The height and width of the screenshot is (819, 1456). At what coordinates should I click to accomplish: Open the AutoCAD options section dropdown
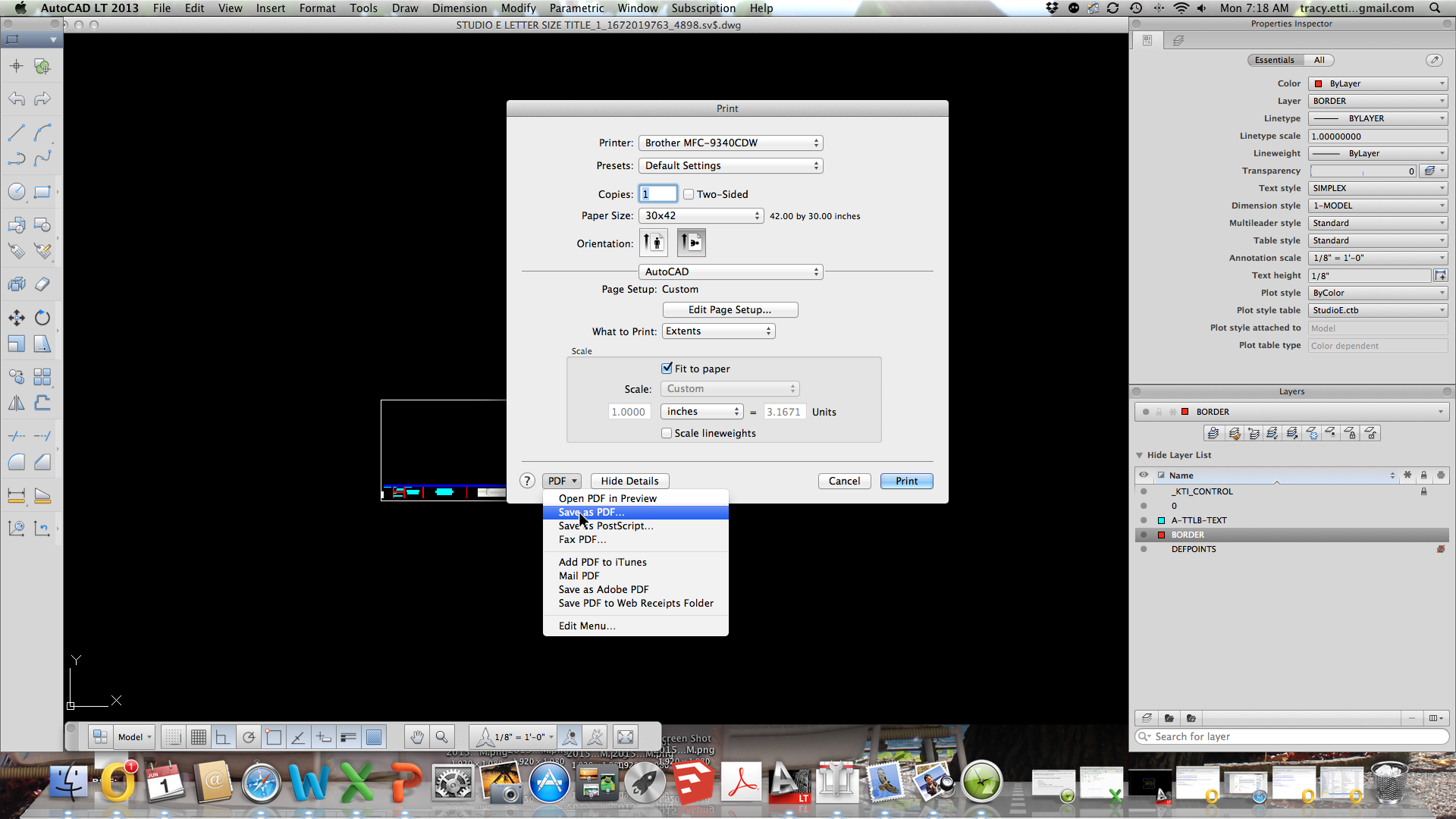click(731, 271)
